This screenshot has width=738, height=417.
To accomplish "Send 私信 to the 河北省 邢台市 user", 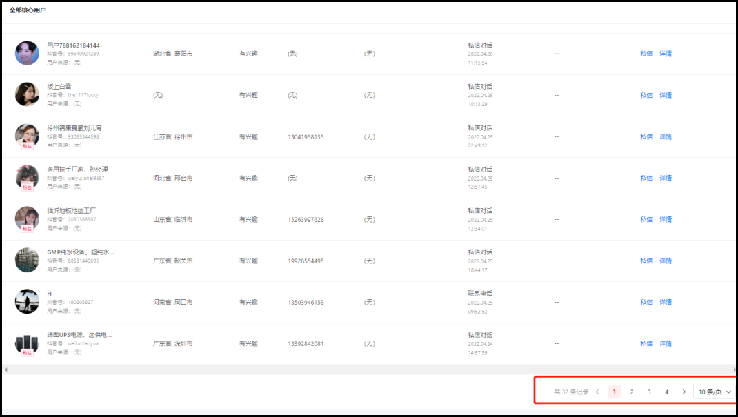I will [x=646, y=178].
